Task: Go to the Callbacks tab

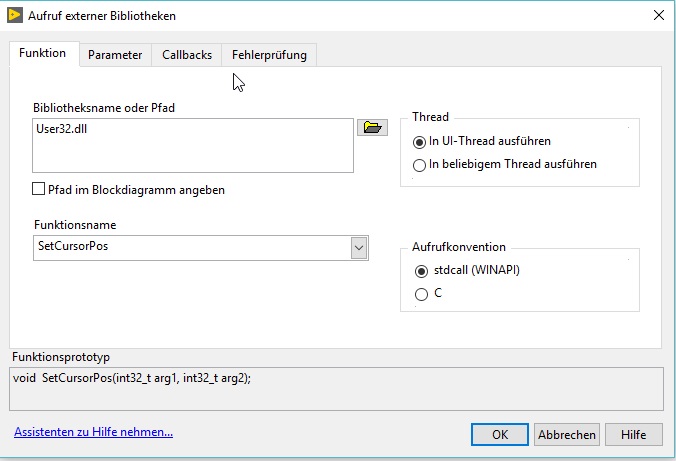Action: point(187,55)
